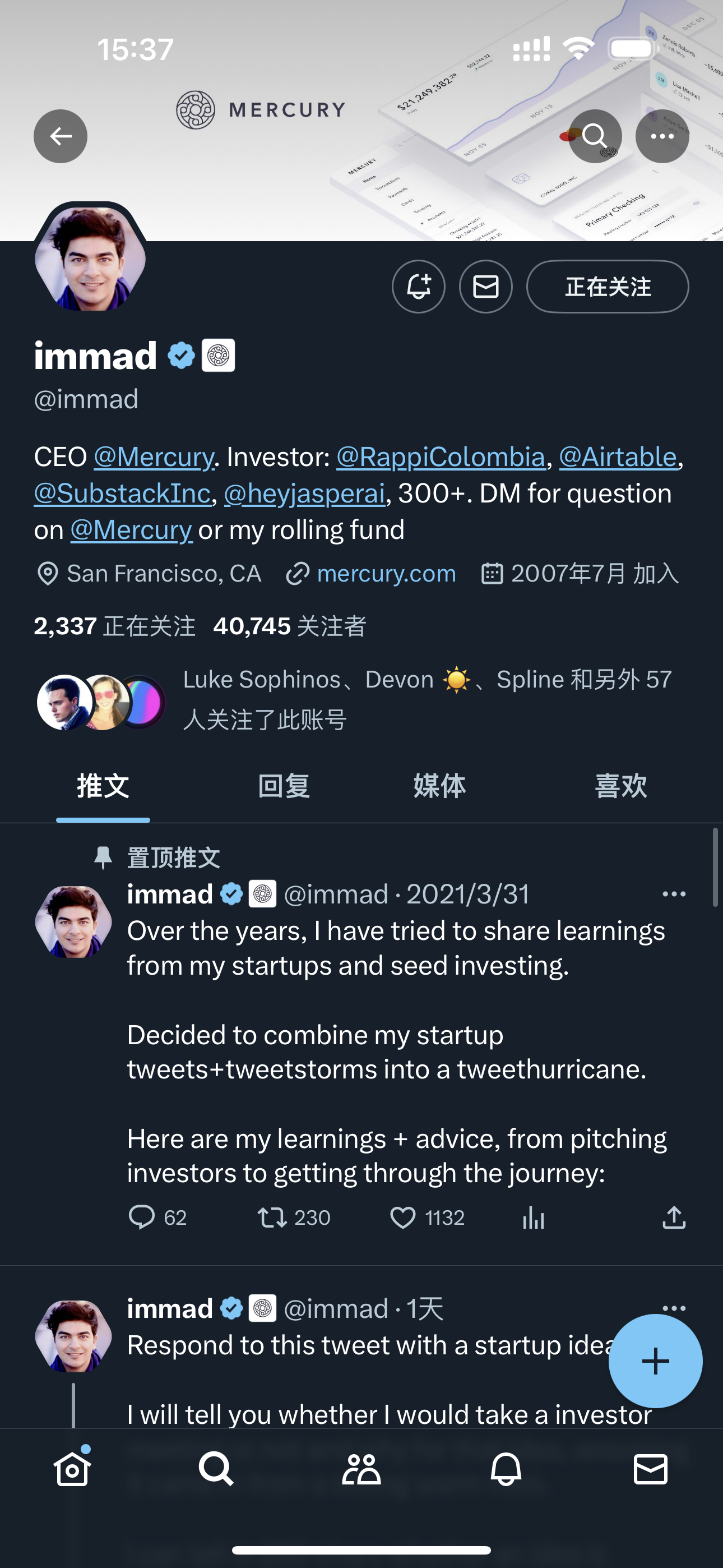
Task: Open the mercury.com website link
Action: pyautogui.click(x=386, y=573)
